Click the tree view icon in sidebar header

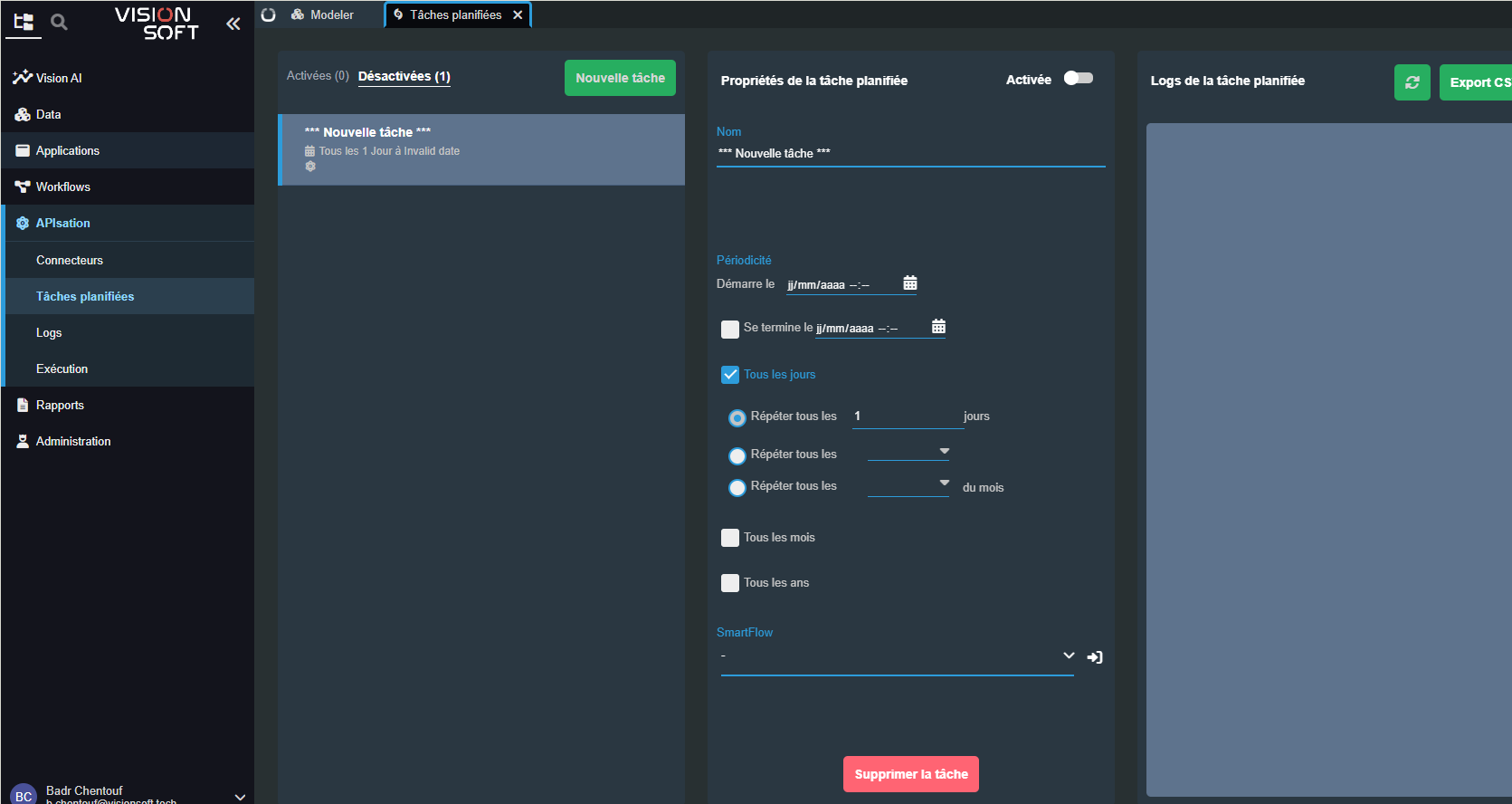click(x=24, y=22)
